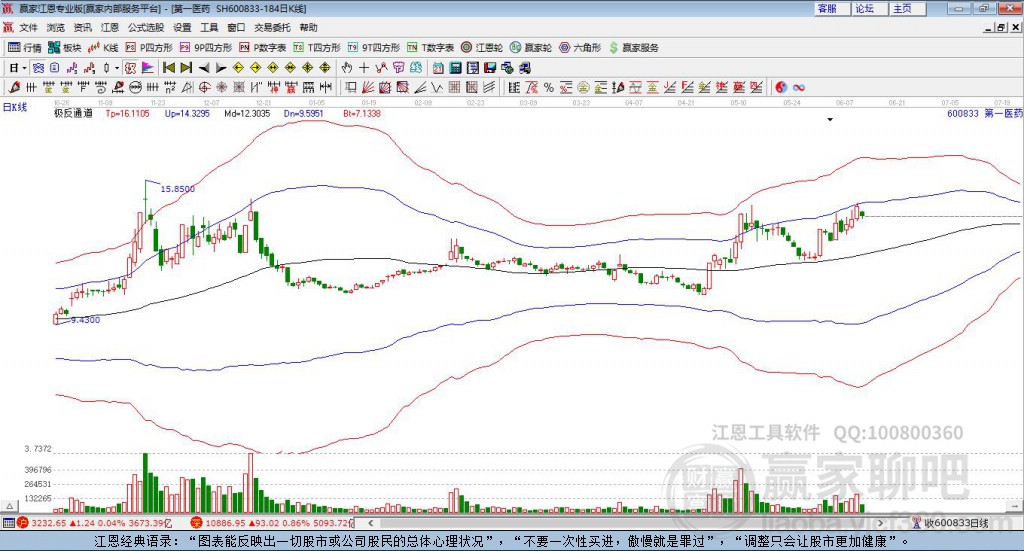The height and width of the screenshot is (551, 1024).
Task: Open the P四方形 tool
Action: click(x=149, y=48)
